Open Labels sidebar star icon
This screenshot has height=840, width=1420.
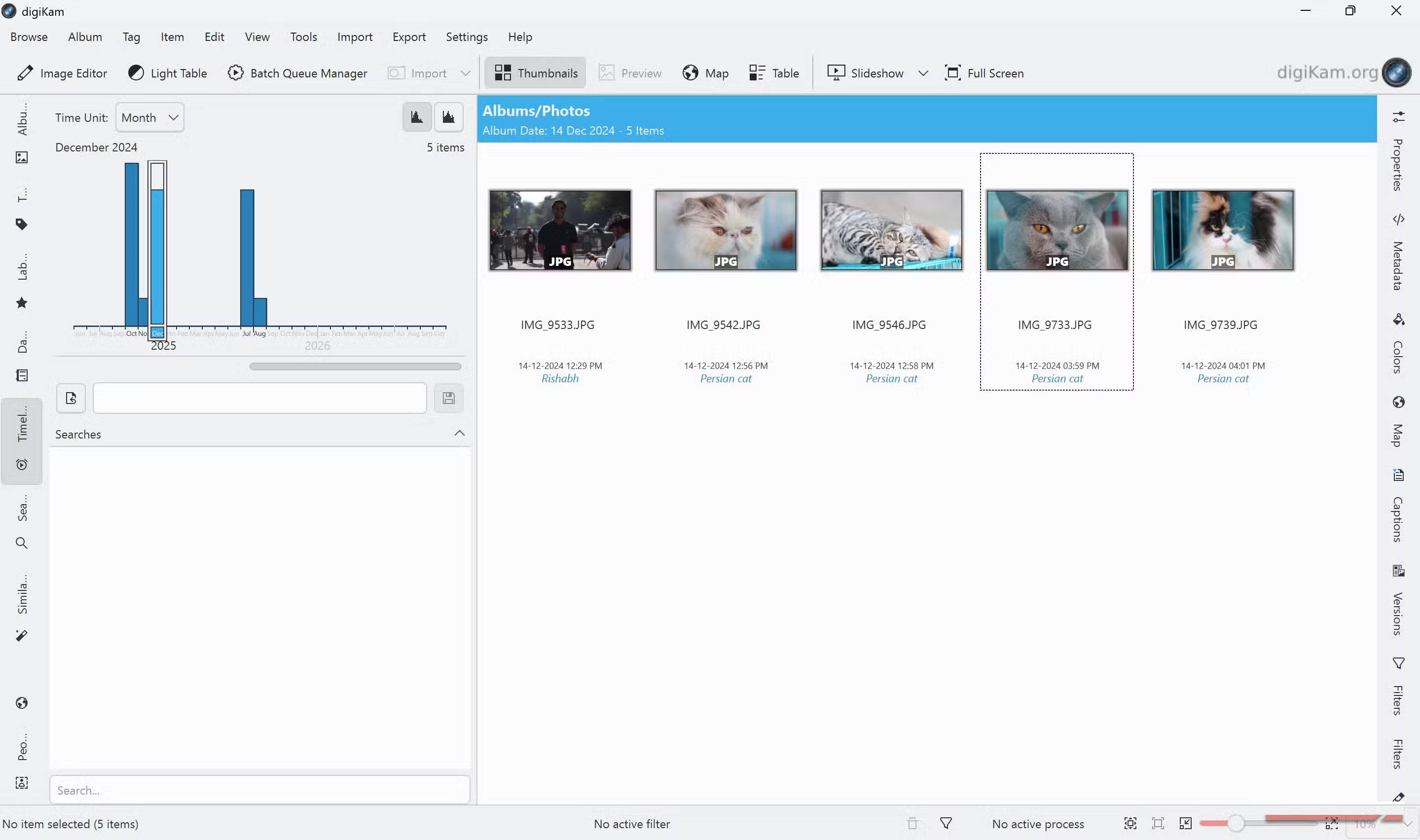click(22, 303)
